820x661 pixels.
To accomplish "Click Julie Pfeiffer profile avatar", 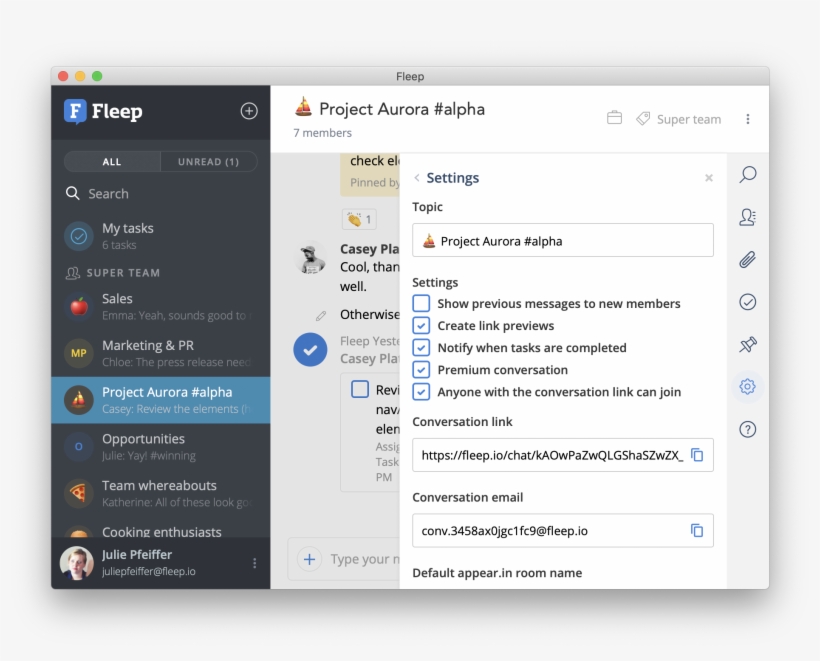I will tap(77, 563).
